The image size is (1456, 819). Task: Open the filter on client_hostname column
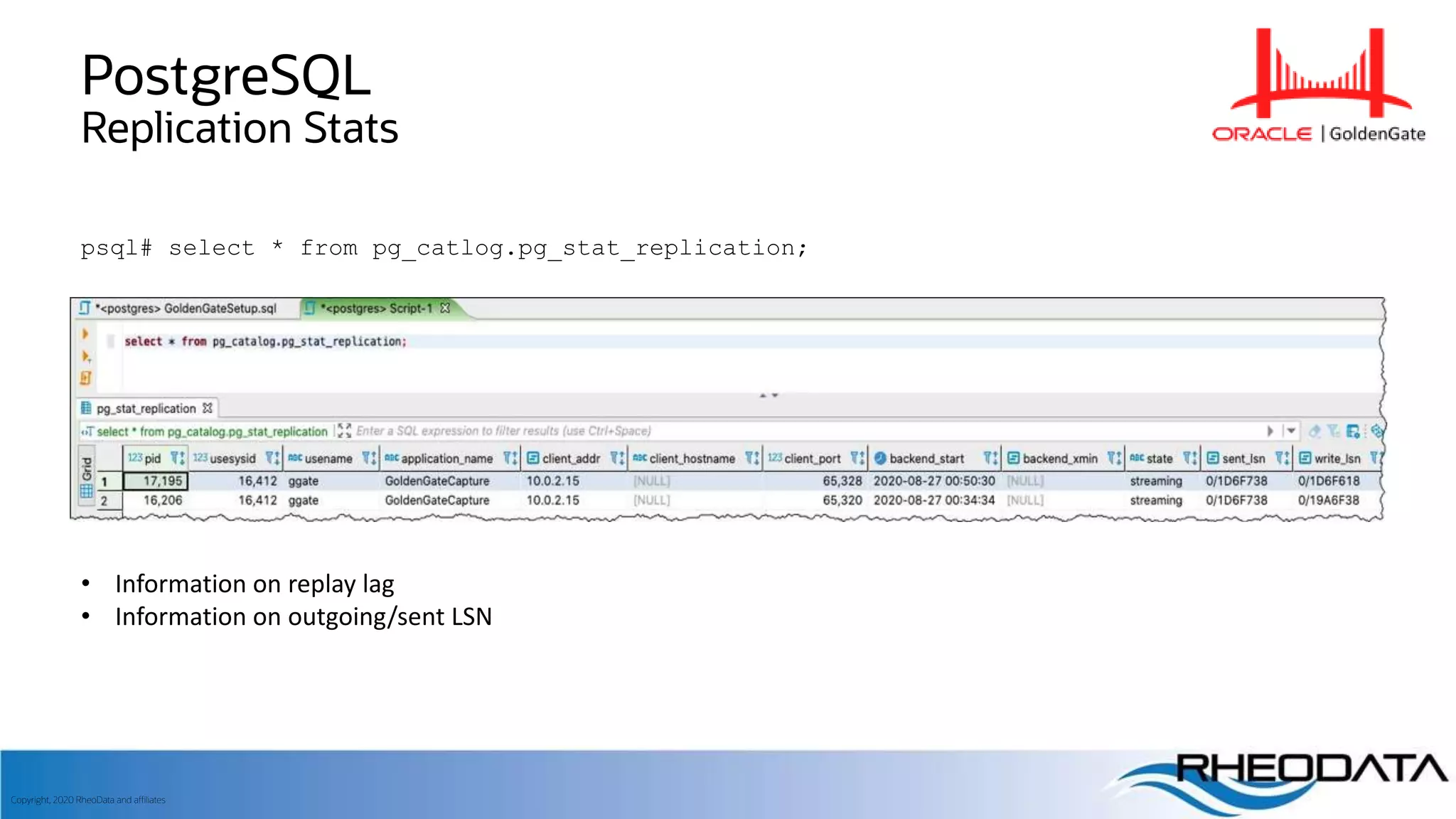[752, 459]
